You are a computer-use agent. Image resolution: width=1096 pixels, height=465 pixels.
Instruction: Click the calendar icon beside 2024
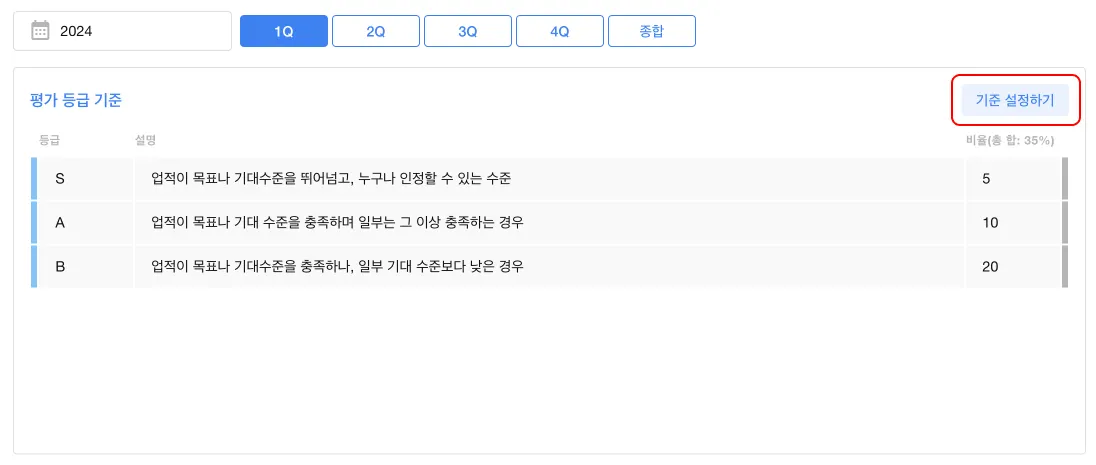tap(40, 31)
